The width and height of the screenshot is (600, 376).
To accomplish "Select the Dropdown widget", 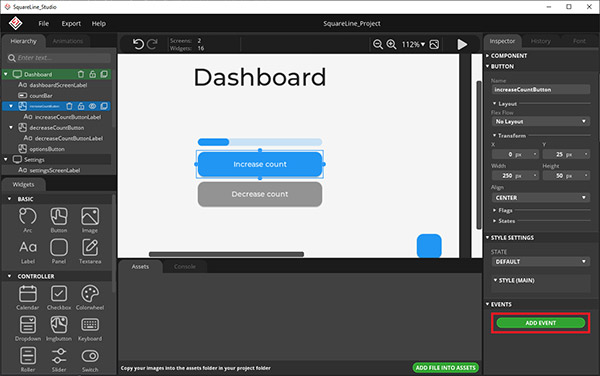I will (28, 329).
